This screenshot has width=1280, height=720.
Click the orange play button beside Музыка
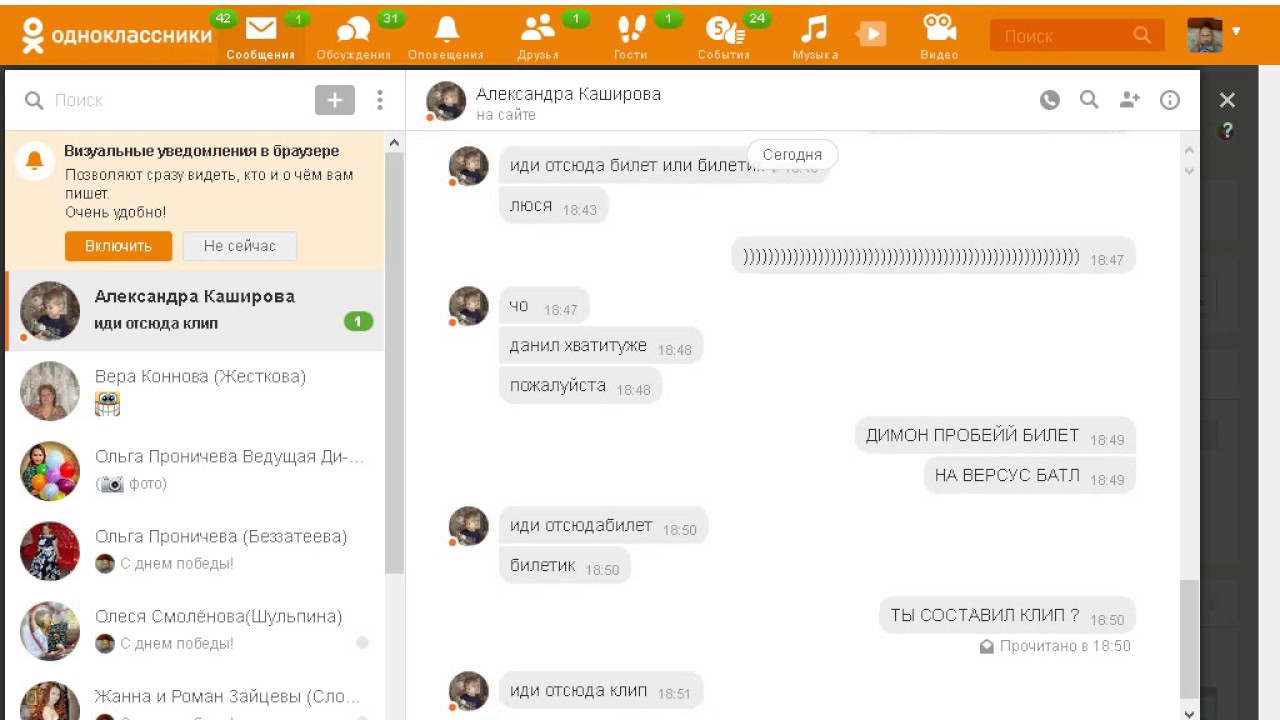click(x=872, y=35)
